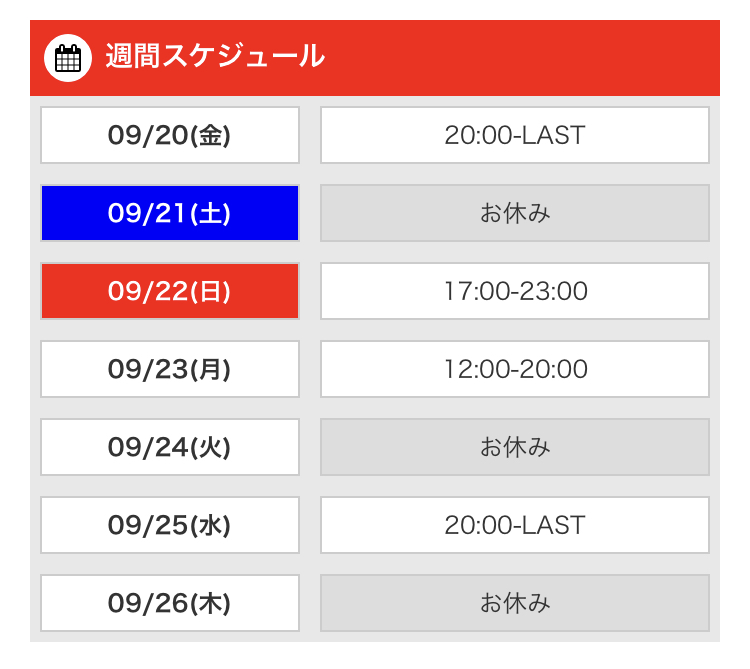Click the 17:00-23:00 time slot
Viewport: 750px width, 669px height.
(x=515, y=291)
